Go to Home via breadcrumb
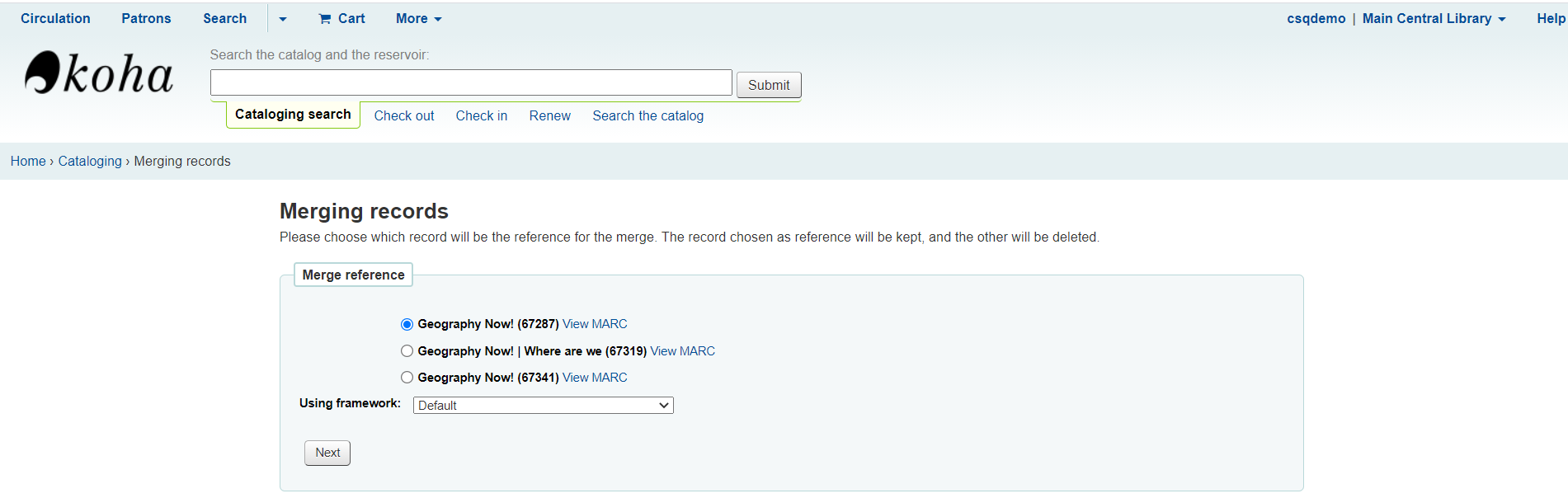 click(28, 161)
